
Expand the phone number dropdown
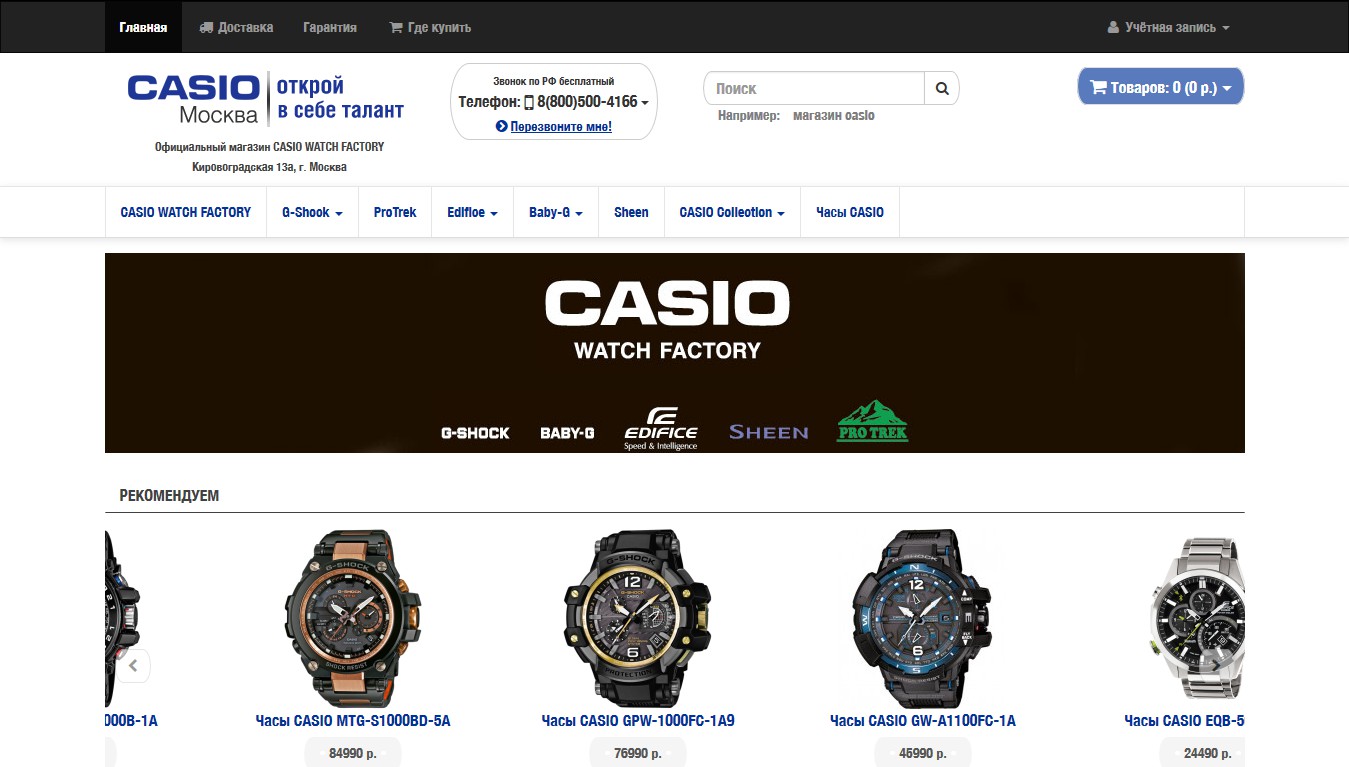553,102
